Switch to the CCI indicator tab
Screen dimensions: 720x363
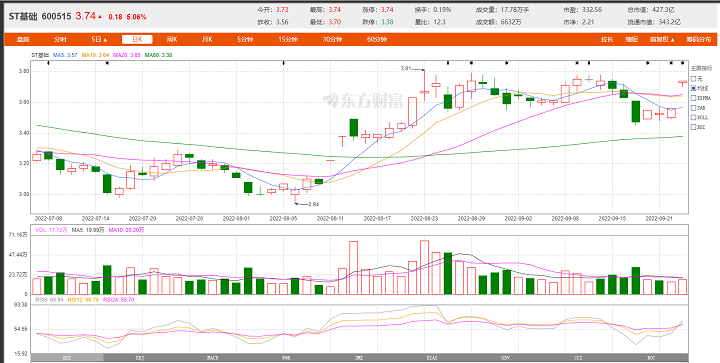578,357
